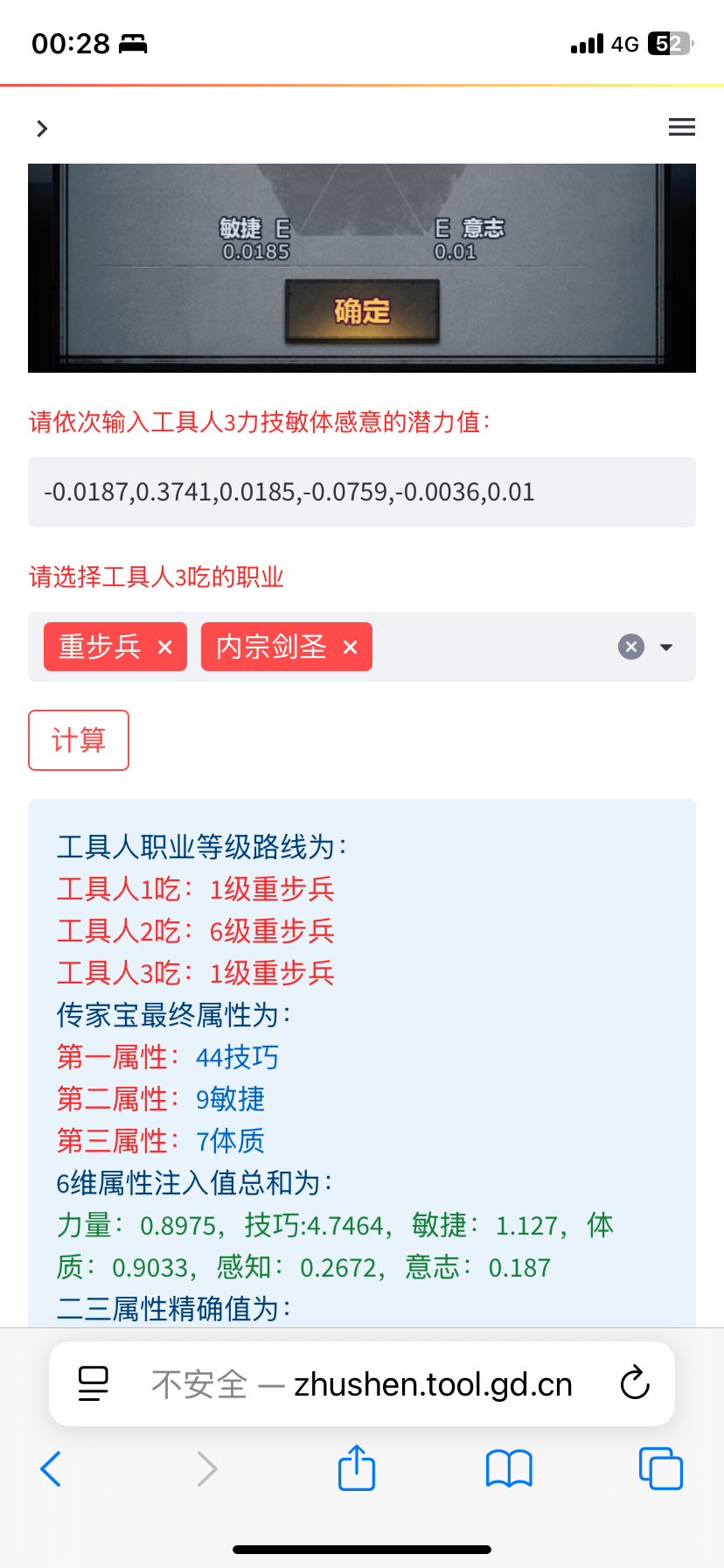Click the 计算 button
724x1568 pixels.
[79, 740]
